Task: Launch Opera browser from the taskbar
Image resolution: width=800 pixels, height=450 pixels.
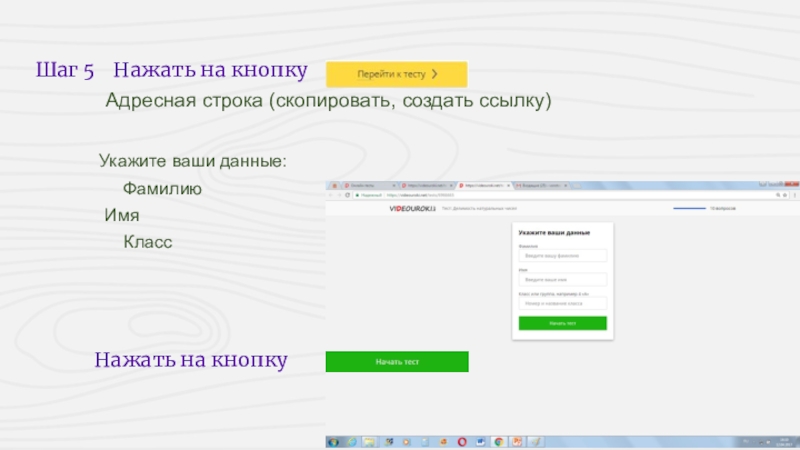Action: click(x=461, y=442)
